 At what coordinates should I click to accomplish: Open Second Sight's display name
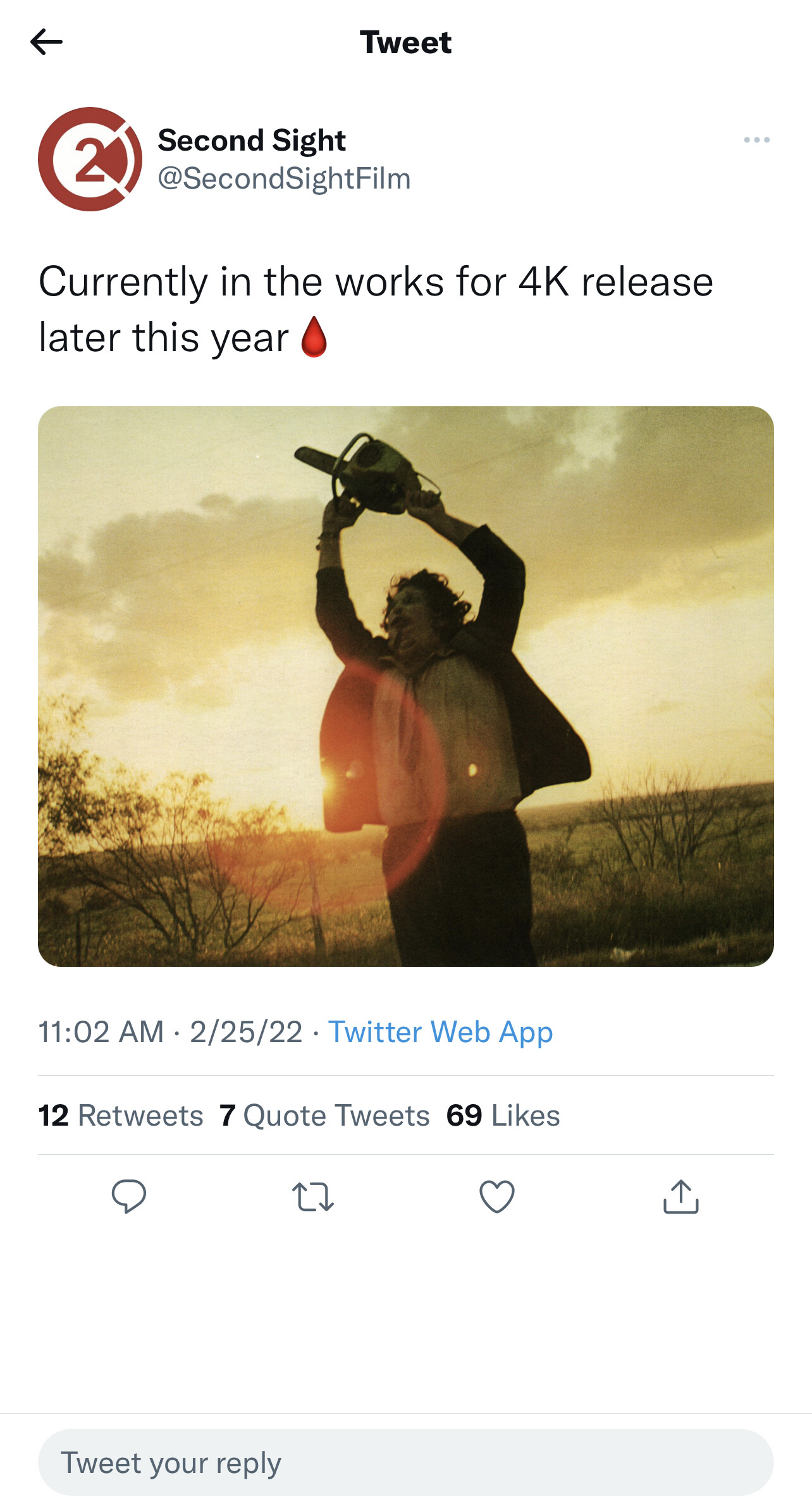(251, 140)
